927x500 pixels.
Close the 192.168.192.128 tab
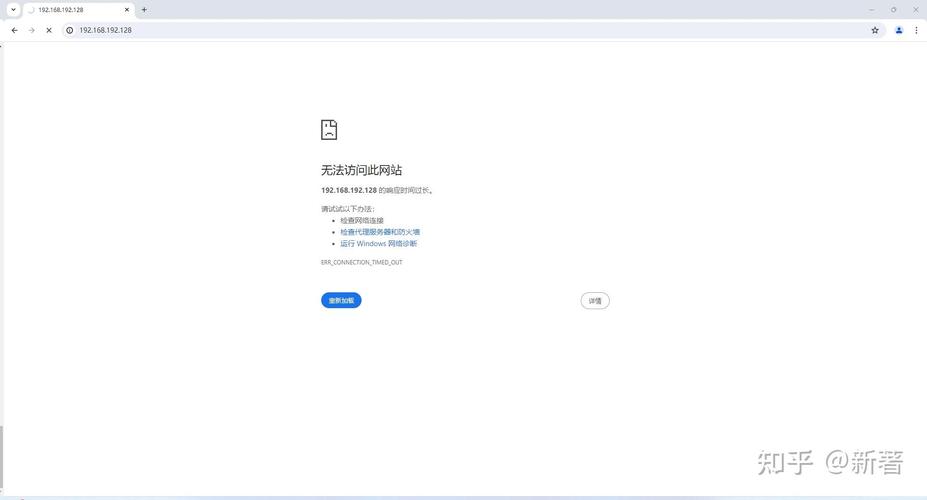(x=127, y=10)
